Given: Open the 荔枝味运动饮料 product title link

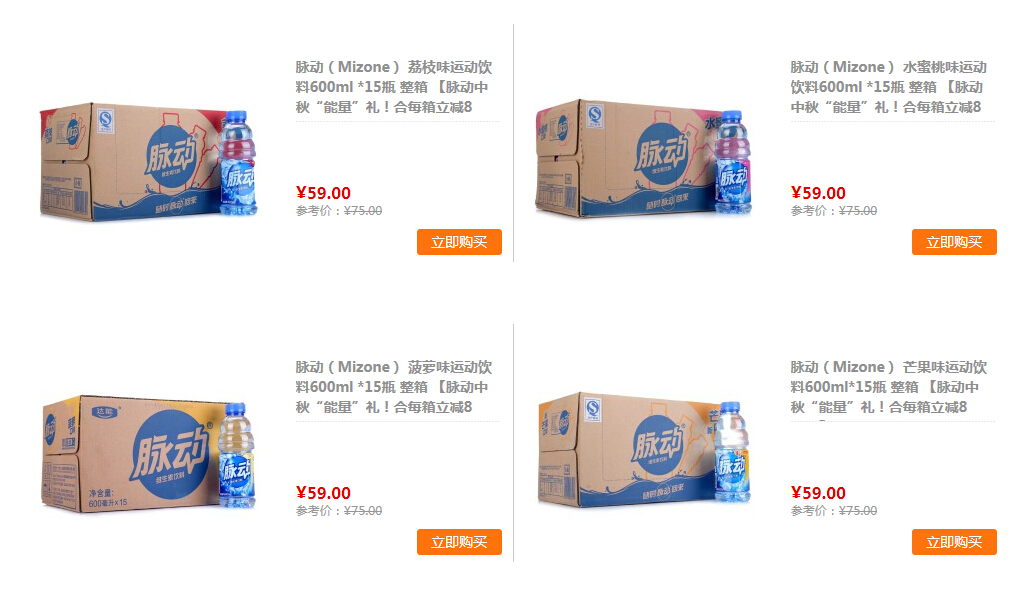Looking at the screenshot, I should 394,87.
